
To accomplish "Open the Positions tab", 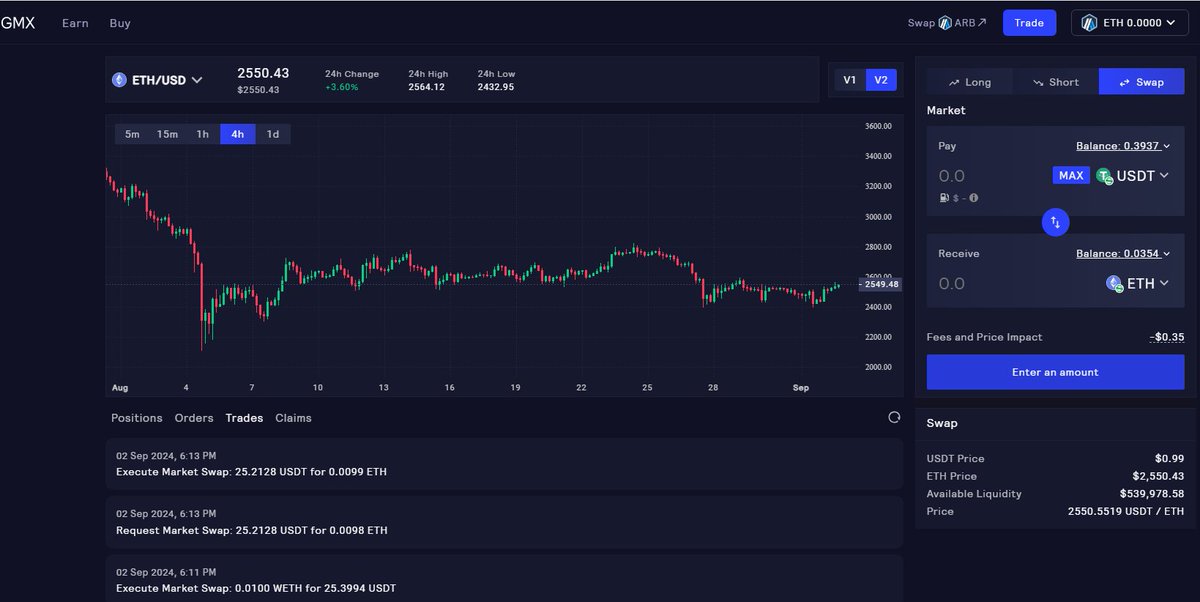I will (137, 418).
